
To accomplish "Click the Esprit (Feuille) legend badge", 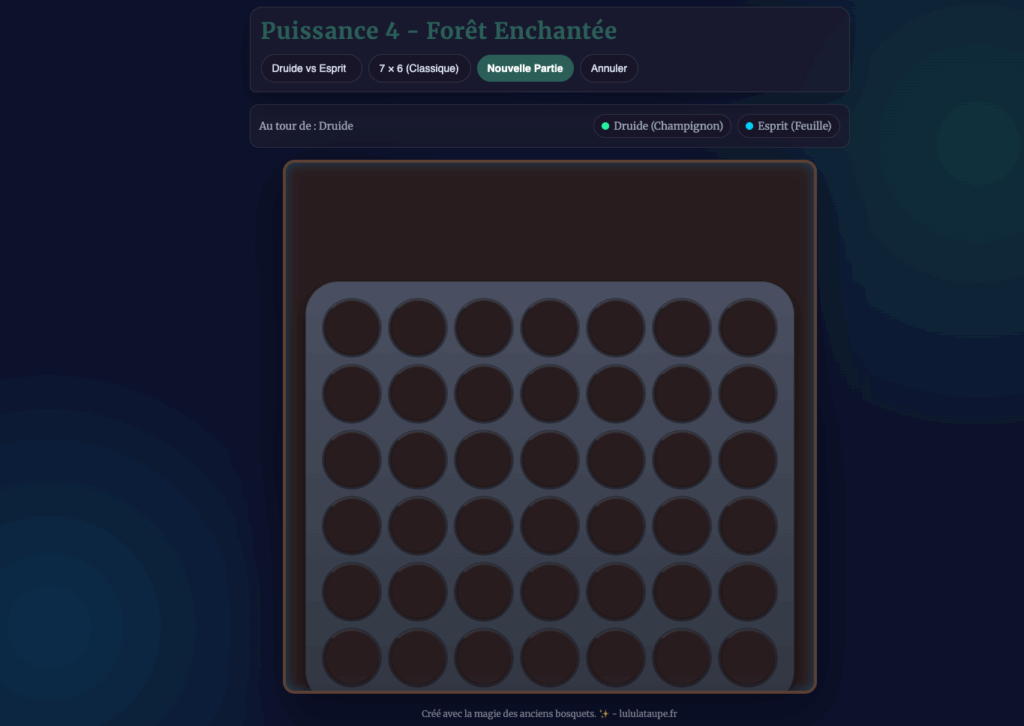I will (x=788, y=126).
